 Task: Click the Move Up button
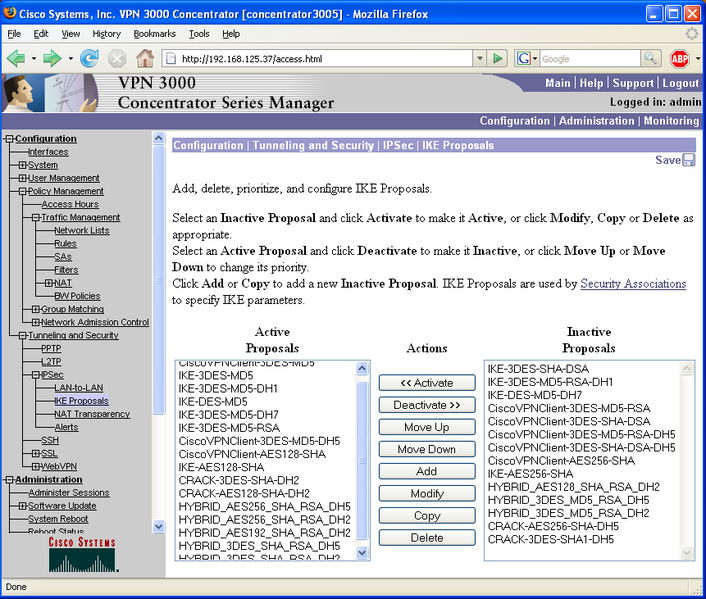[x=427, y=427]
